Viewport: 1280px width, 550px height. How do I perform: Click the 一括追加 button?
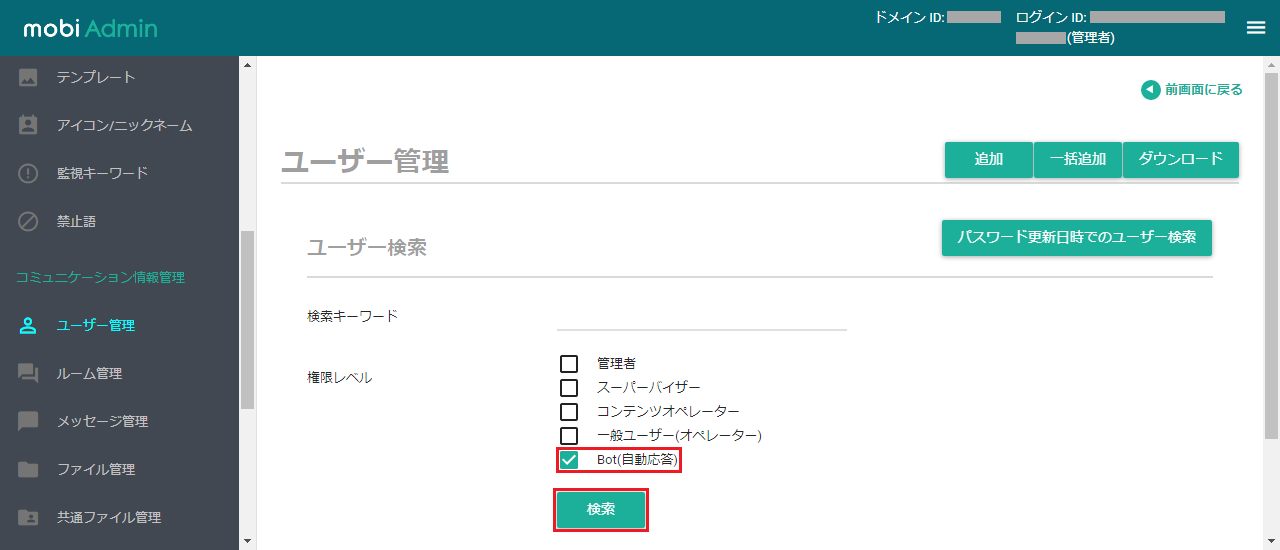coord(1078,159)
